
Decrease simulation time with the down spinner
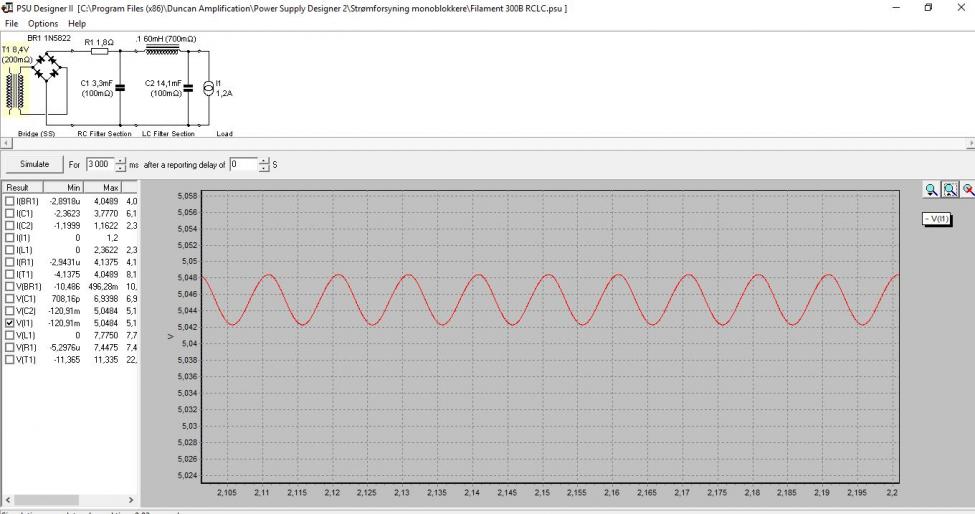point(121,168)
